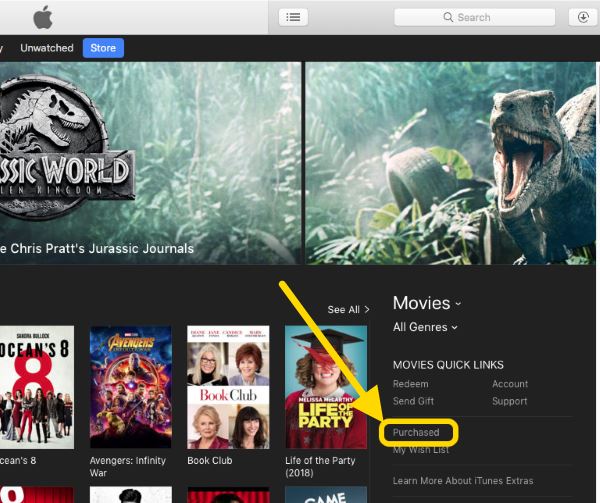600x503 pixels.
Task: Click the Send Gift link
Action: point(413,401)
